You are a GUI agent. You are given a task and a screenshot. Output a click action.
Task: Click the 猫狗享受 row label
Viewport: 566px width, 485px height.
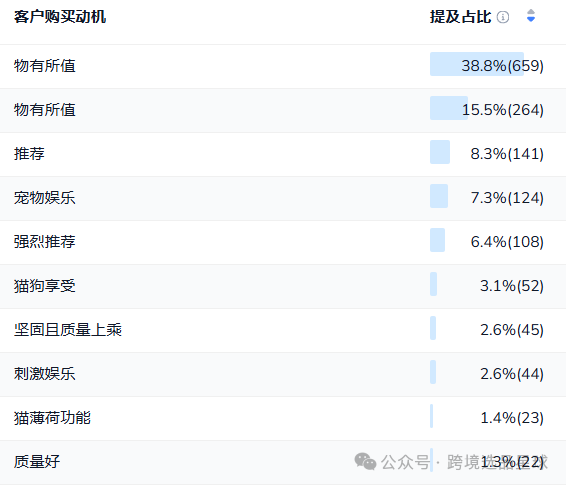pyautogui.click(x=44, y=286)
